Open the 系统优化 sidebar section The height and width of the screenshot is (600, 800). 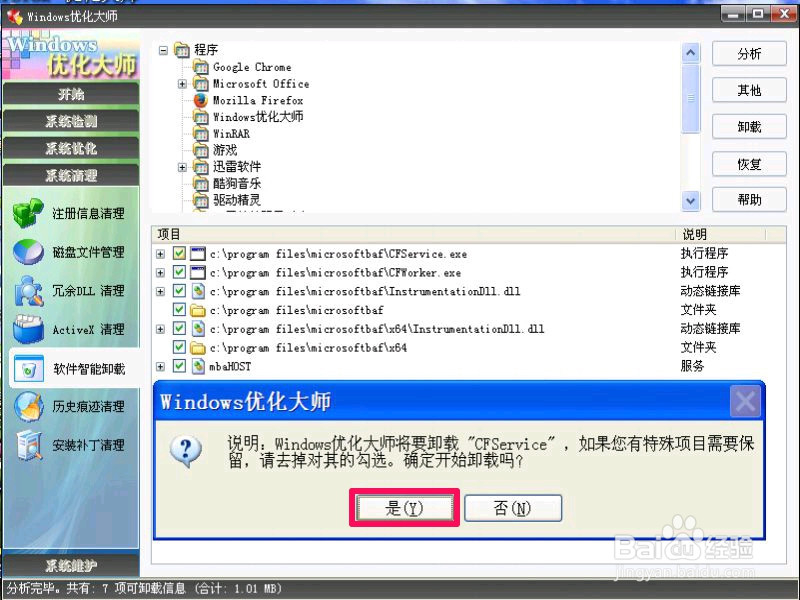coord(71,148)
